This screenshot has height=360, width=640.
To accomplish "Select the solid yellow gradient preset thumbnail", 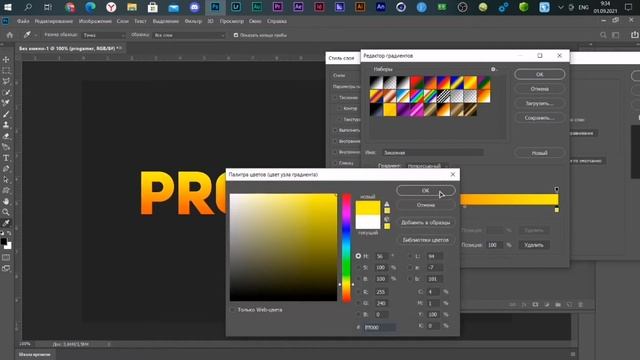I will 389,109.
